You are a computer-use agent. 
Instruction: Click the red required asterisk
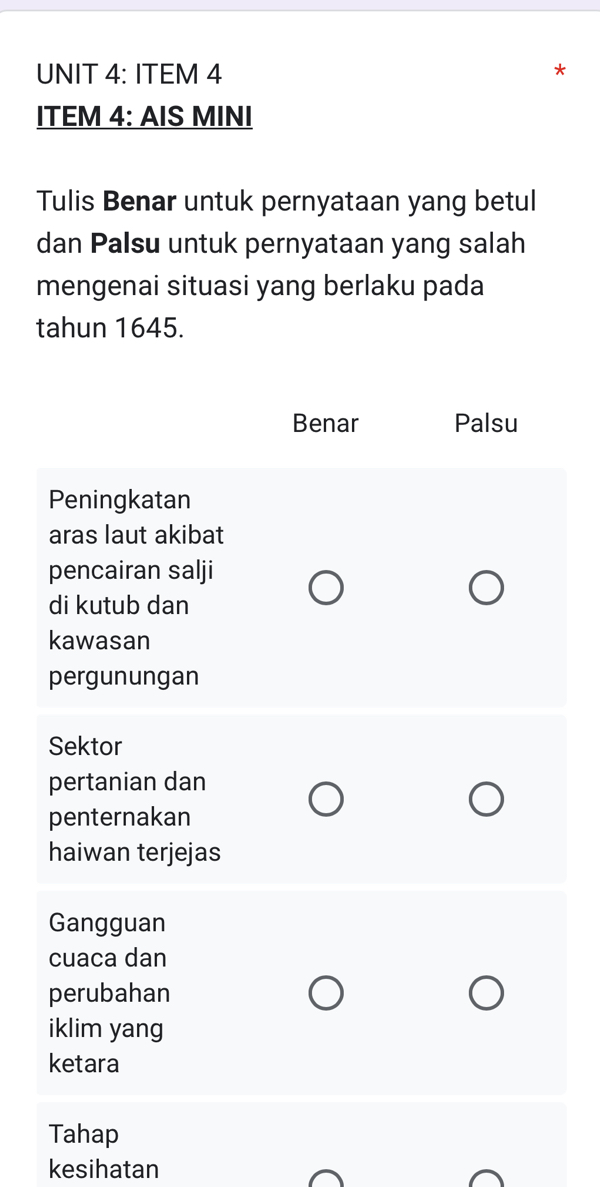pyautogui.click(x=560, y=70)
